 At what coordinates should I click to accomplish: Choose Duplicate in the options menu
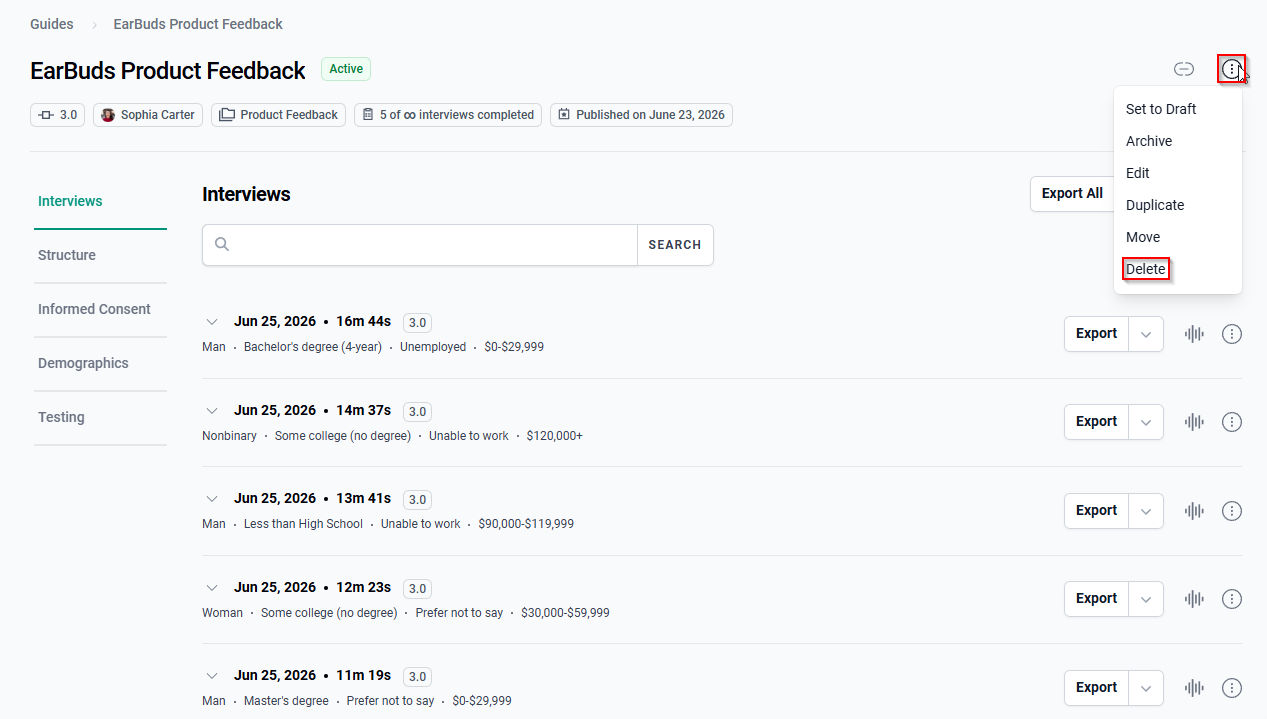tap(1155, 205)
